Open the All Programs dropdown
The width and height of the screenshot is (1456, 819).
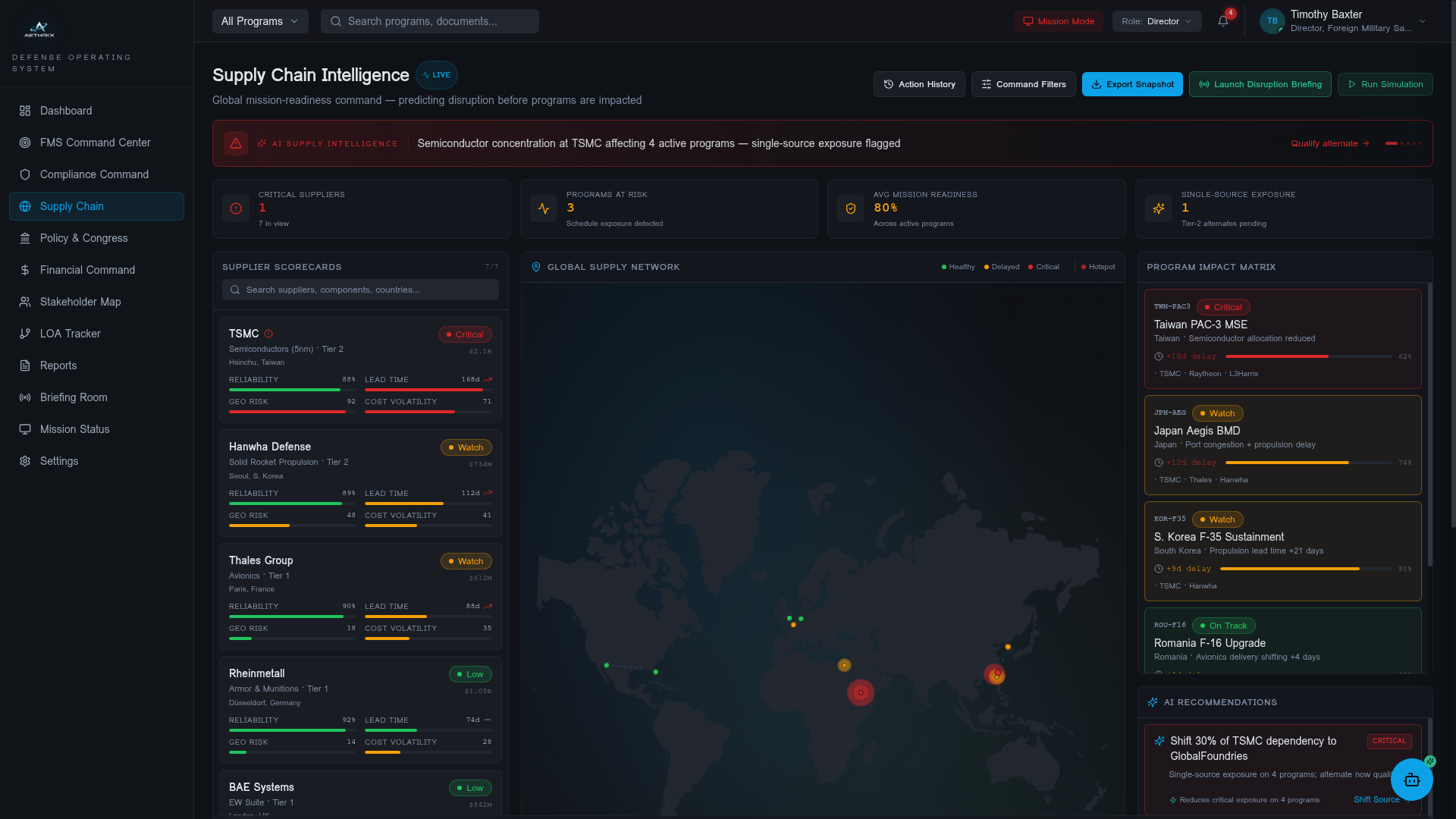pos(260,21)
